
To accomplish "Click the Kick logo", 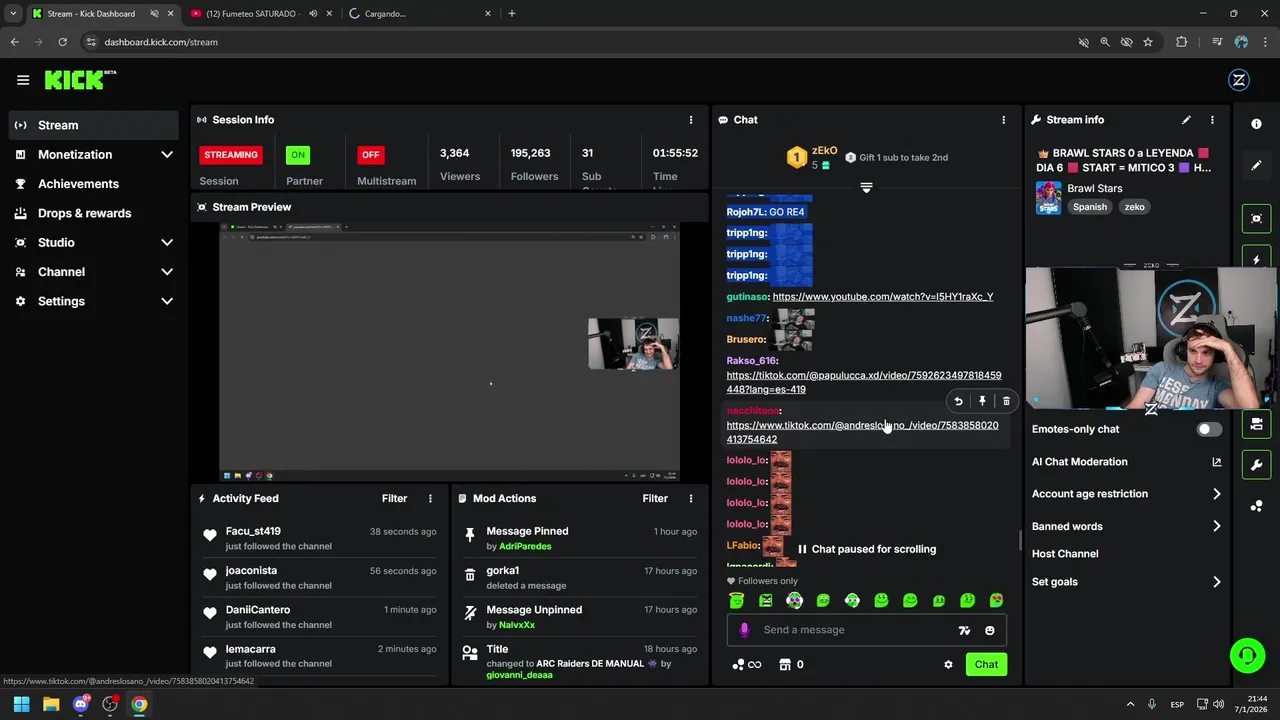I will point(79,80).
